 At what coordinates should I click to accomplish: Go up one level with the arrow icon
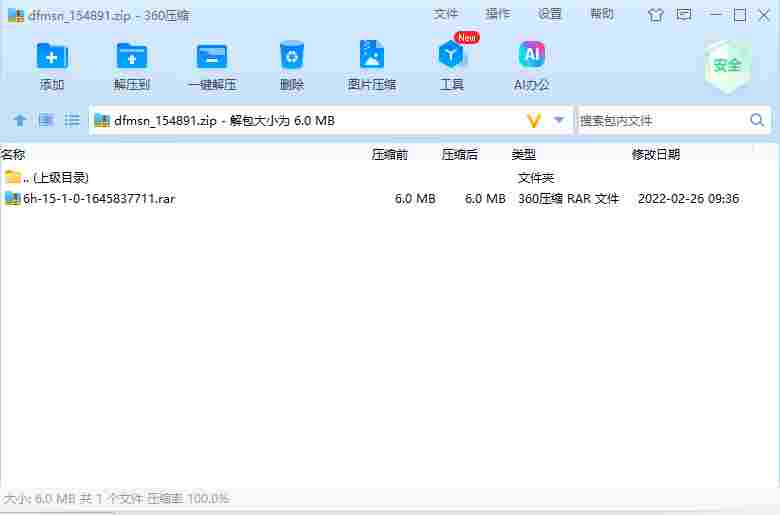(x=20, y=120)
